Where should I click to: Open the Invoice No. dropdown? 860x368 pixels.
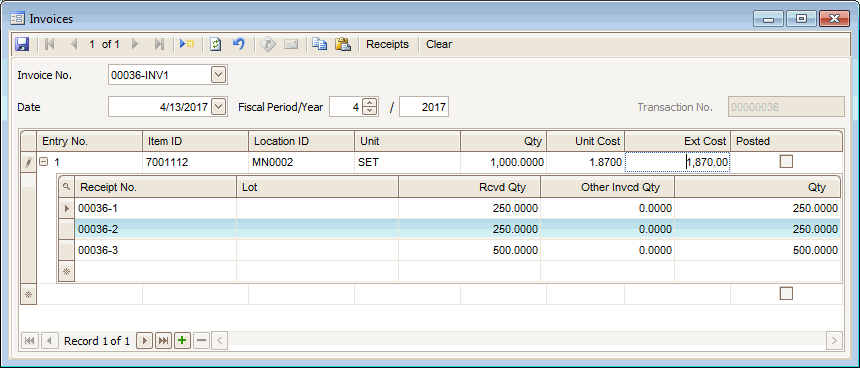coord(218,75)
